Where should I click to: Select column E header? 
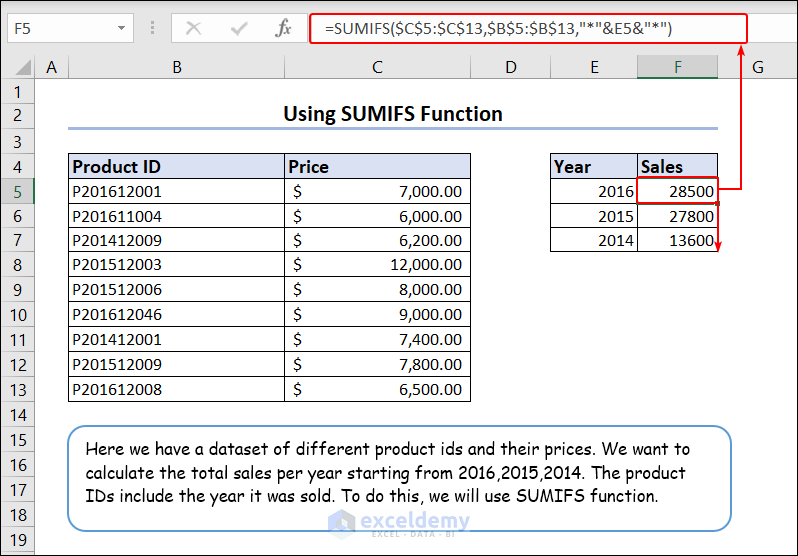[x=594, y=67]
